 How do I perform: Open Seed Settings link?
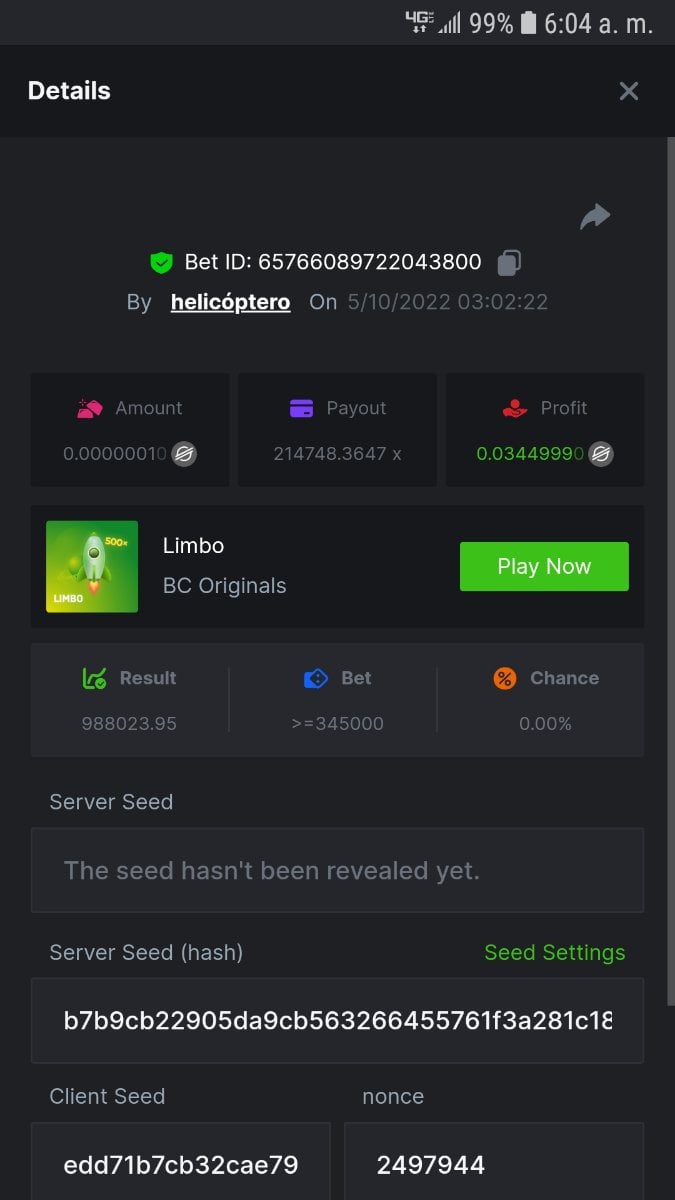554,953
